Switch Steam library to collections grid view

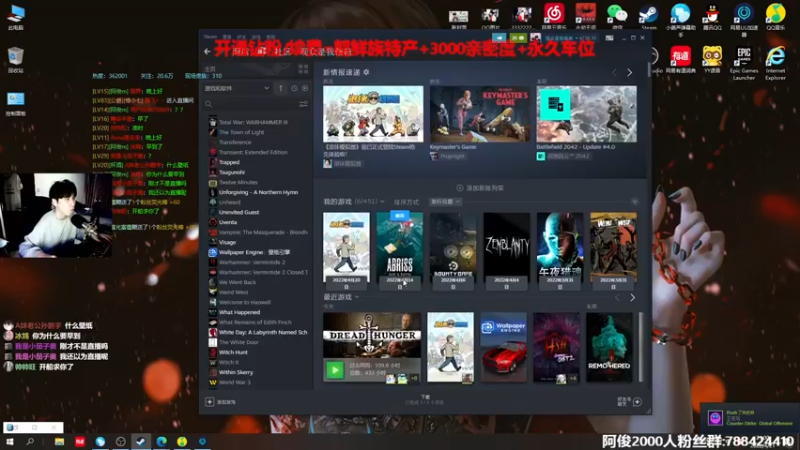[303, 69]
